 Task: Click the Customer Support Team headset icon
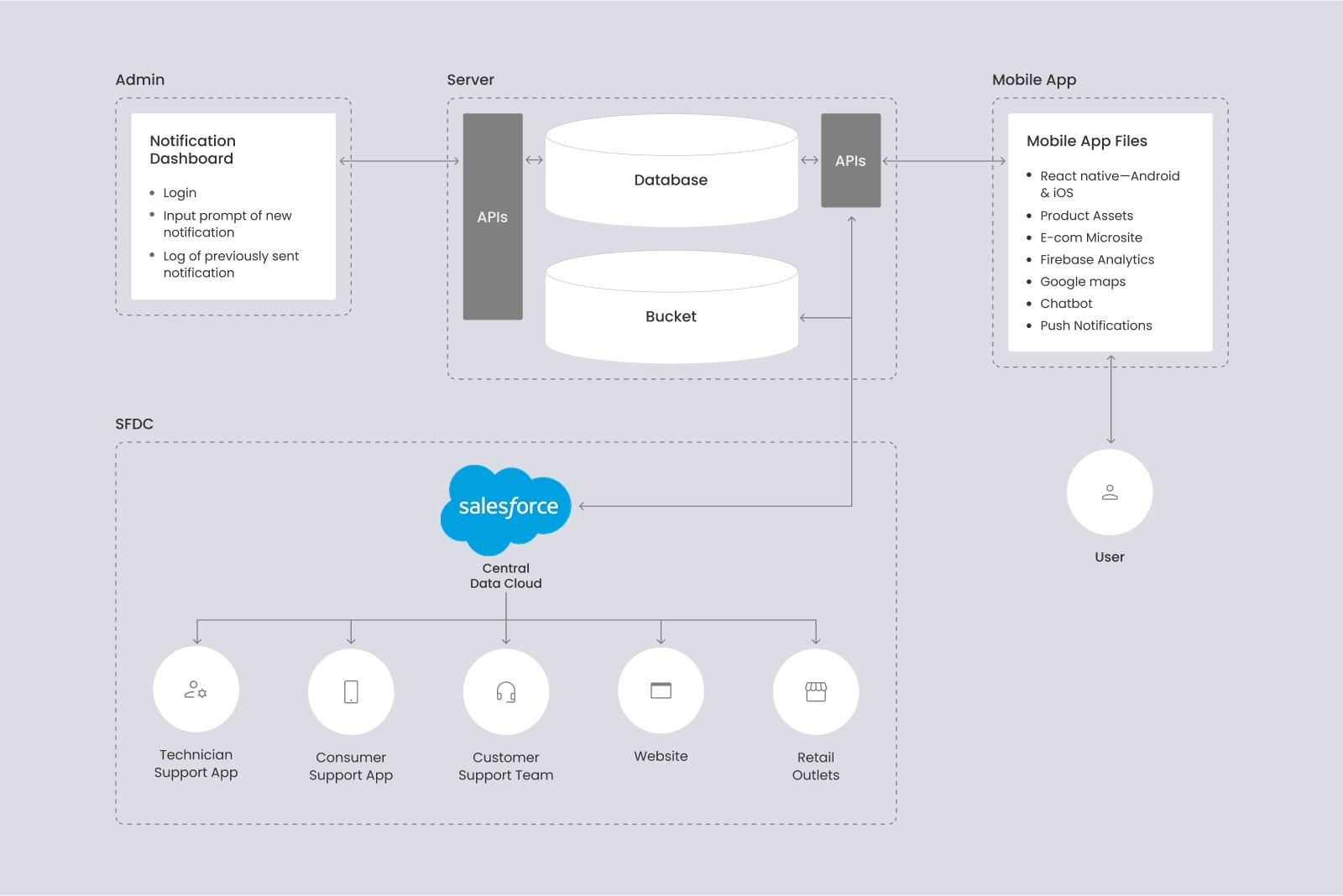point(505,691)
